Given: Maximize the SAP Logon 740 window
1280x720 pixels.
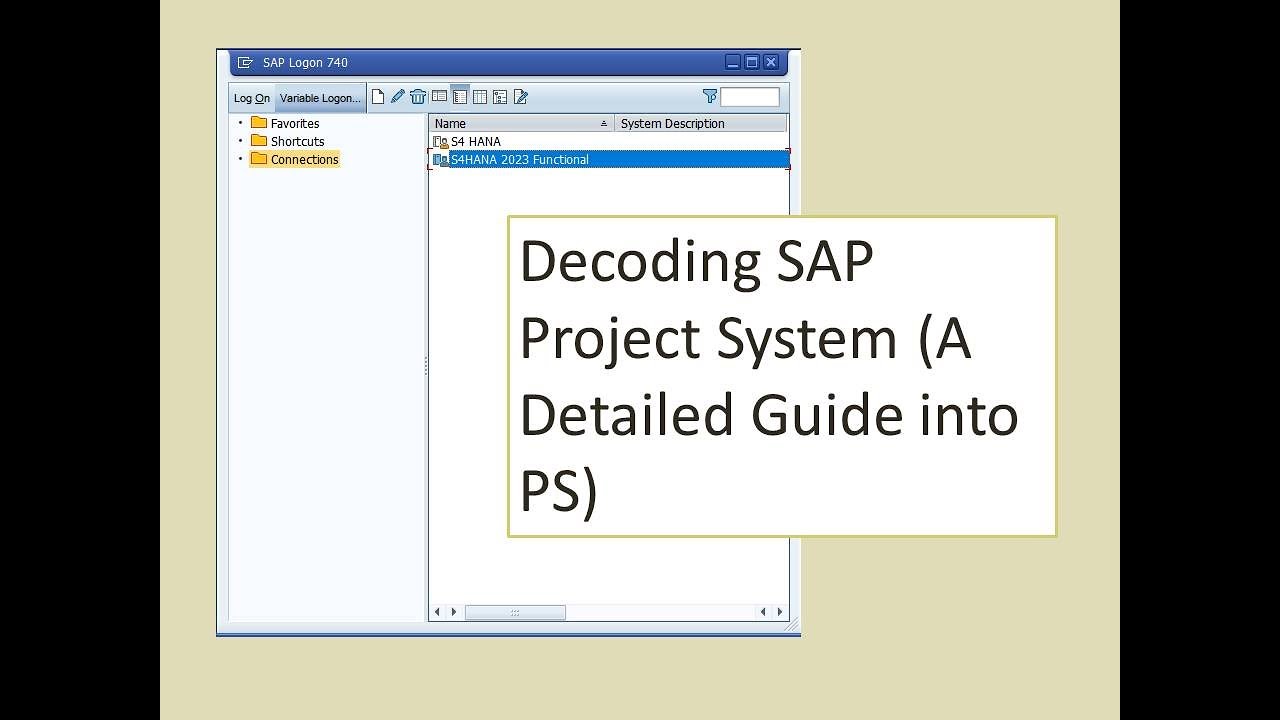Looking at the screenshot, I should [752, 62].
